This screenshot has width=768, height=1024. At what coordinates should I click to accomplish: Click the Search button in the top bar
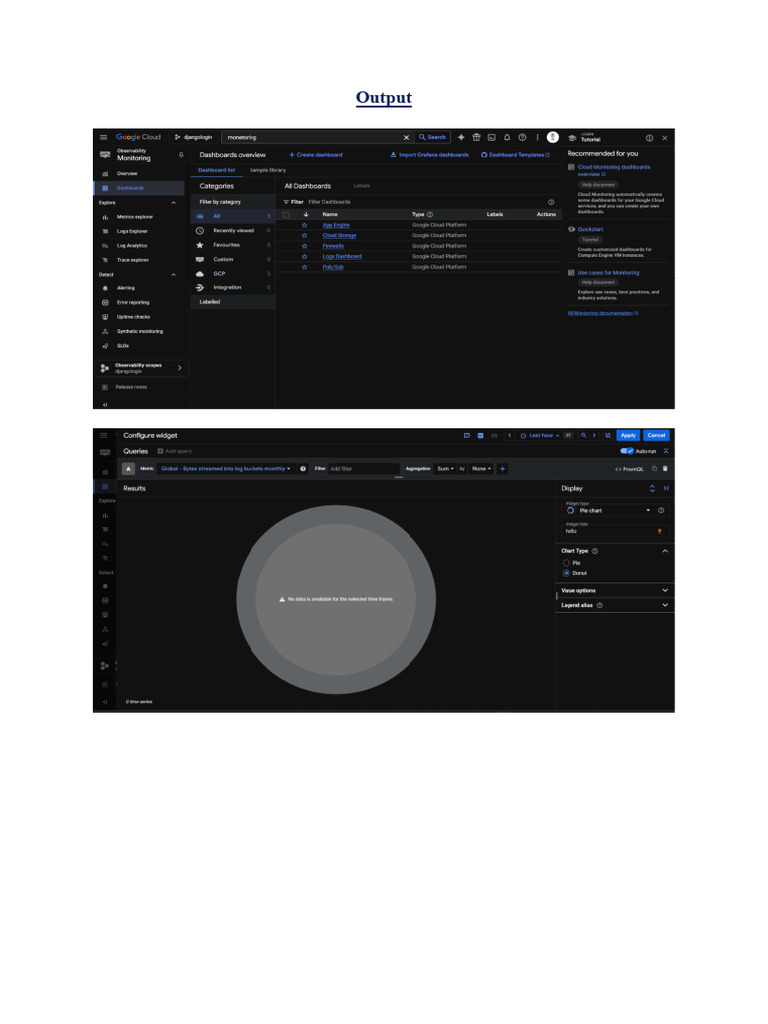click(x=432, y=137)
